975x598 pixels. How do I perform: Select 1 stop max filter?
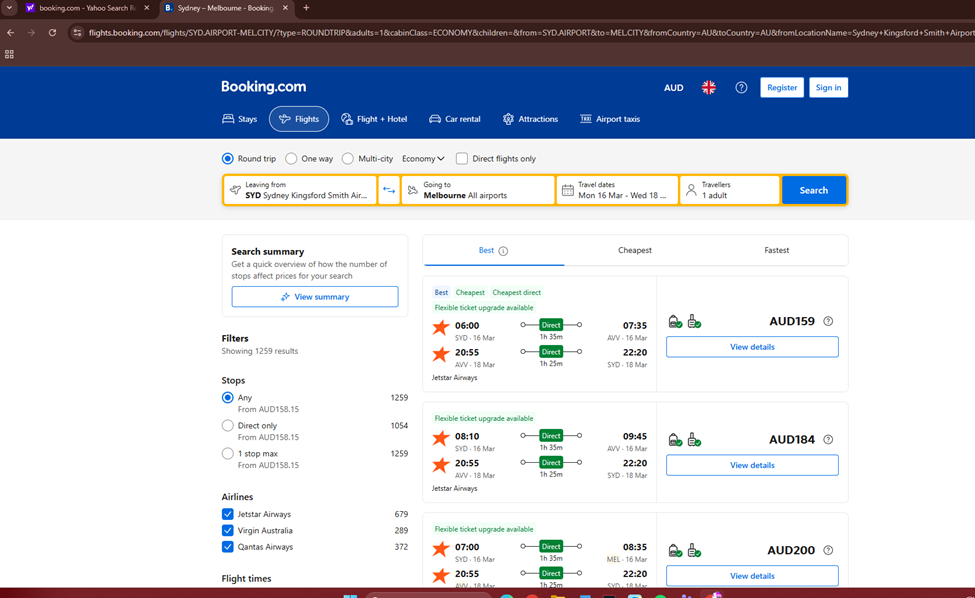(228, 454)
